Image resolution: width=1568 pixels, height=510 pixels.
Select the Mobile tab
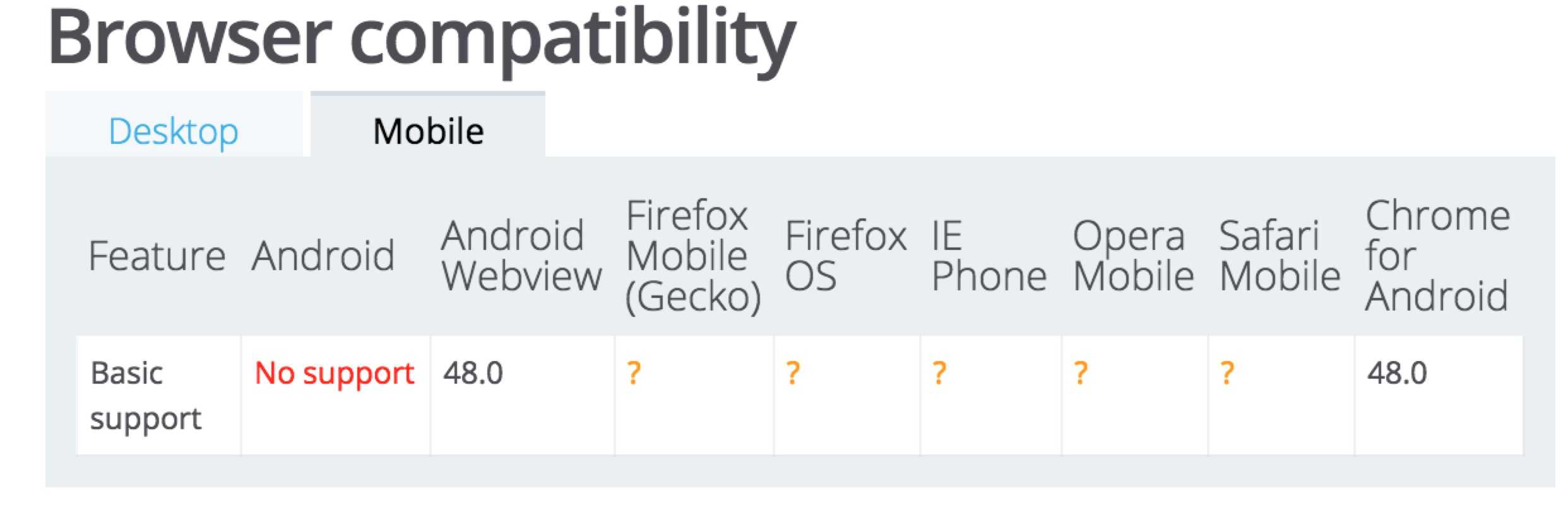pyautogui.click(x=428, y=131)
